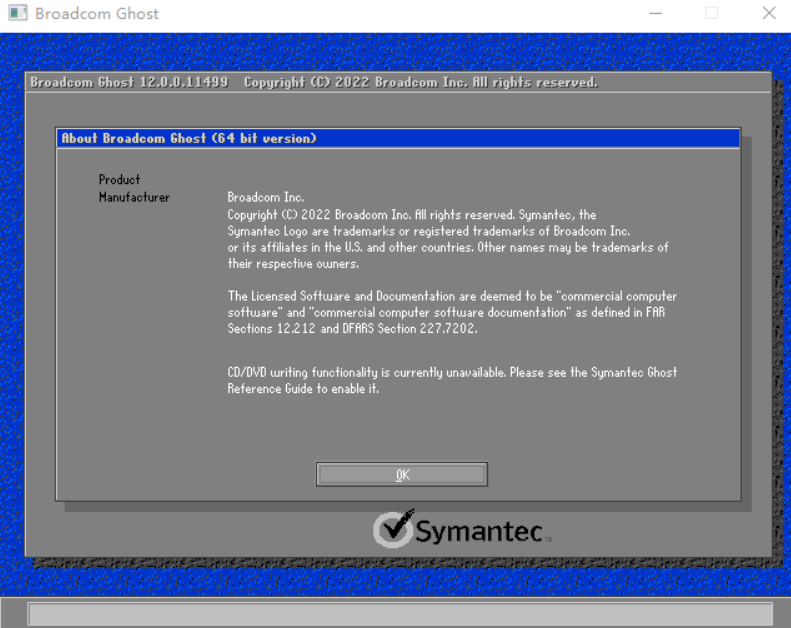Click the status bar field at window bottom
The image size is (791, 628).
click(x=401, y=614)
